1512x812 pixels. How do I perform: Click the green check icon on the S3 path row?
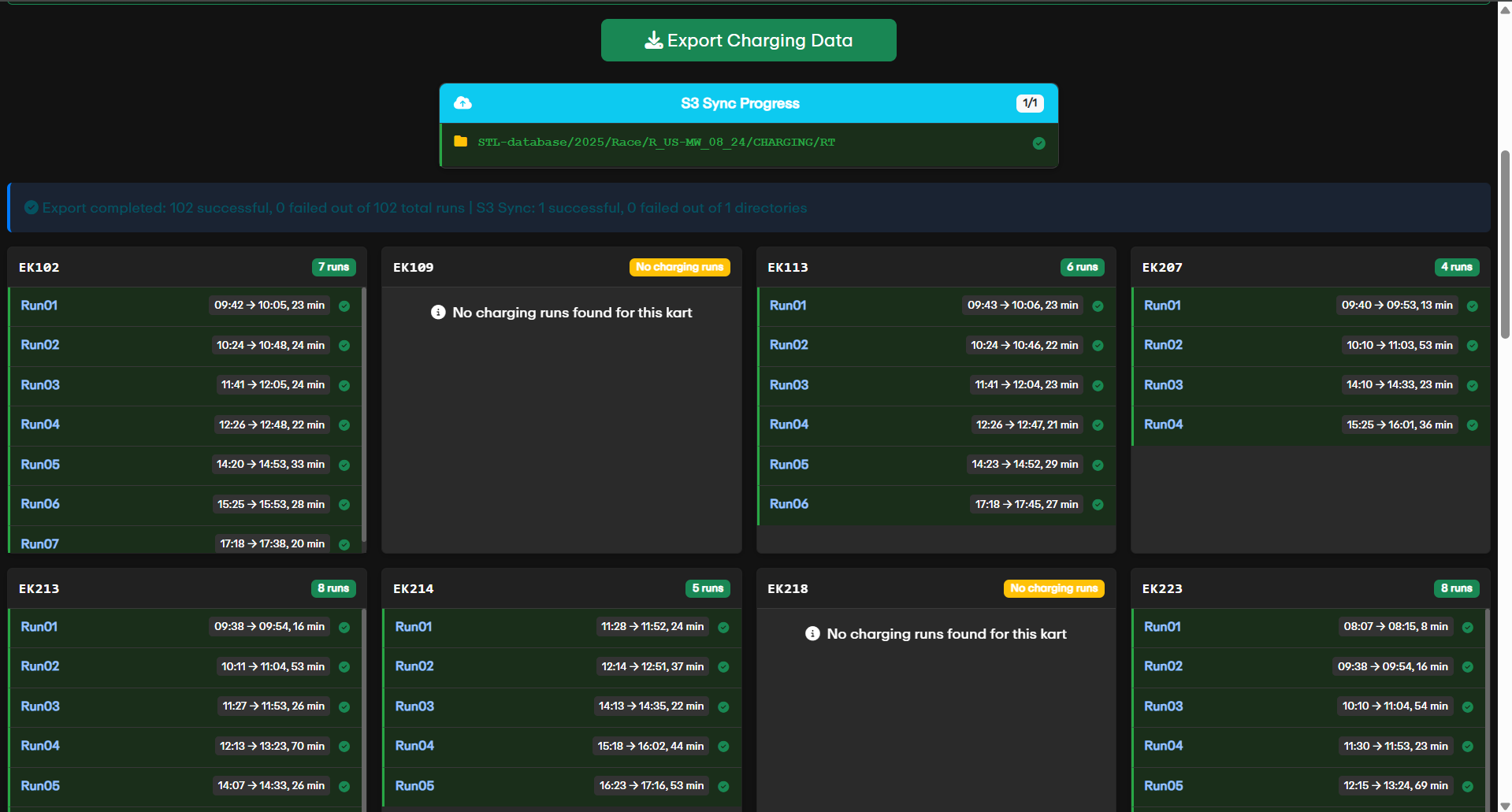click(x=1039, y=143)
